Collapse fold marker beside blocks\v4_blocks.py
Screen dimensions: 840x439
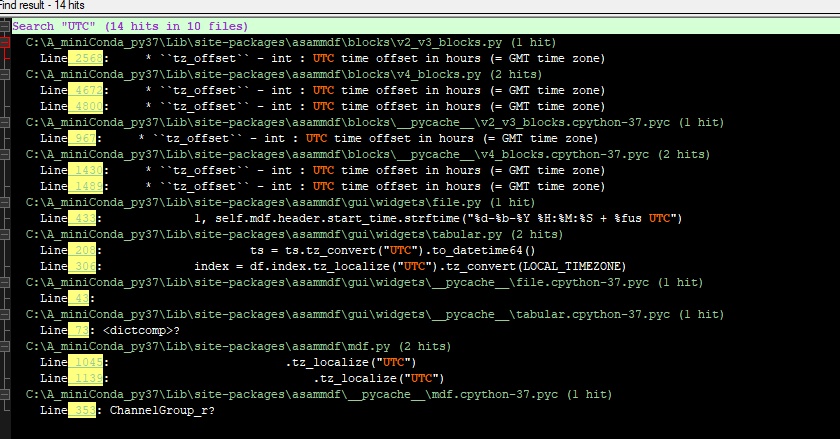pos(4,75)
